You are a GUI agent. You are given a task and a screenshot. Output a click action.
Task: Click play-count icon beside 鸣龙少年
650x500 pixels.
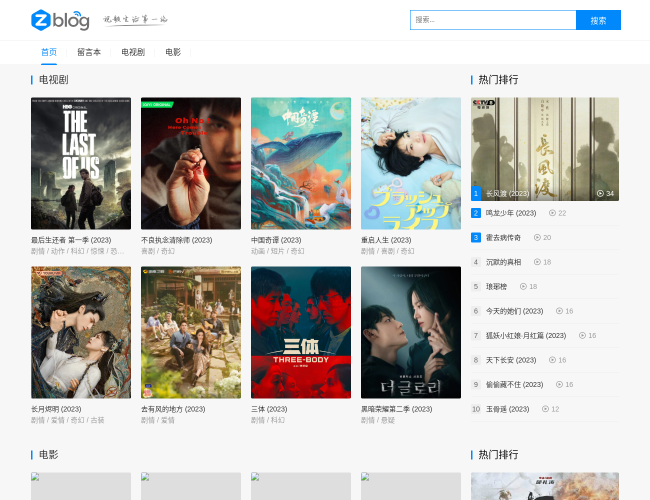coord(552,213)
